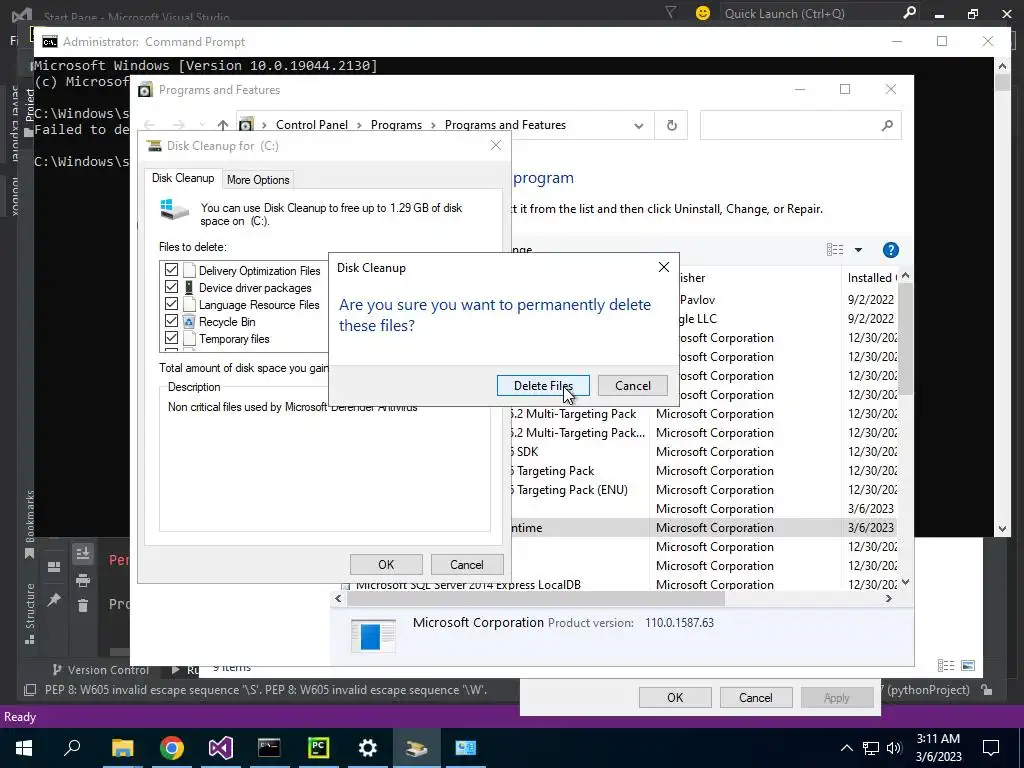Open Windows taskbar search
1024x768 pixels.
click(72, 748)
